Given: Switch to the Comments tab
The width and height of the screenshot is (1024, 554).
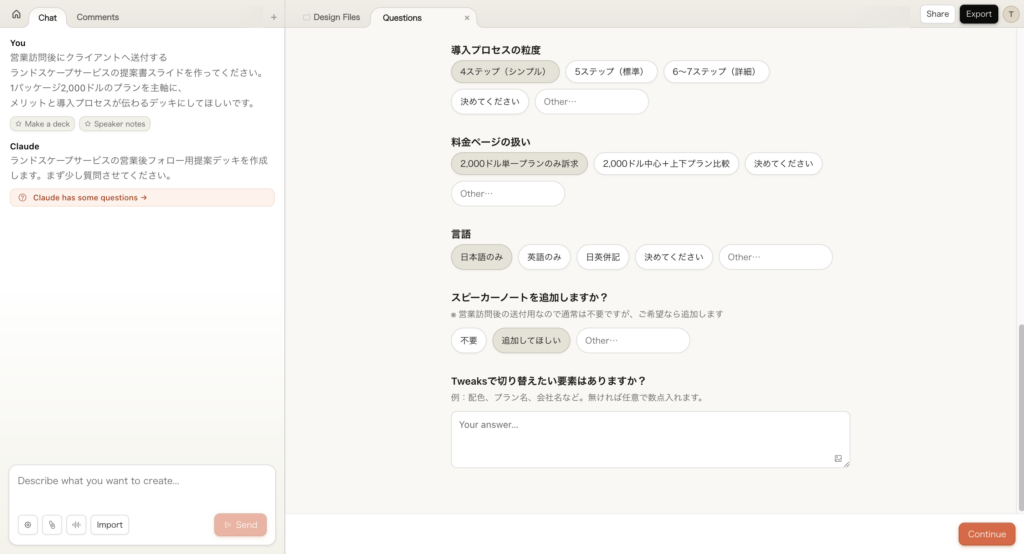Looking at the screenshot, I should [x=97, y=17].
